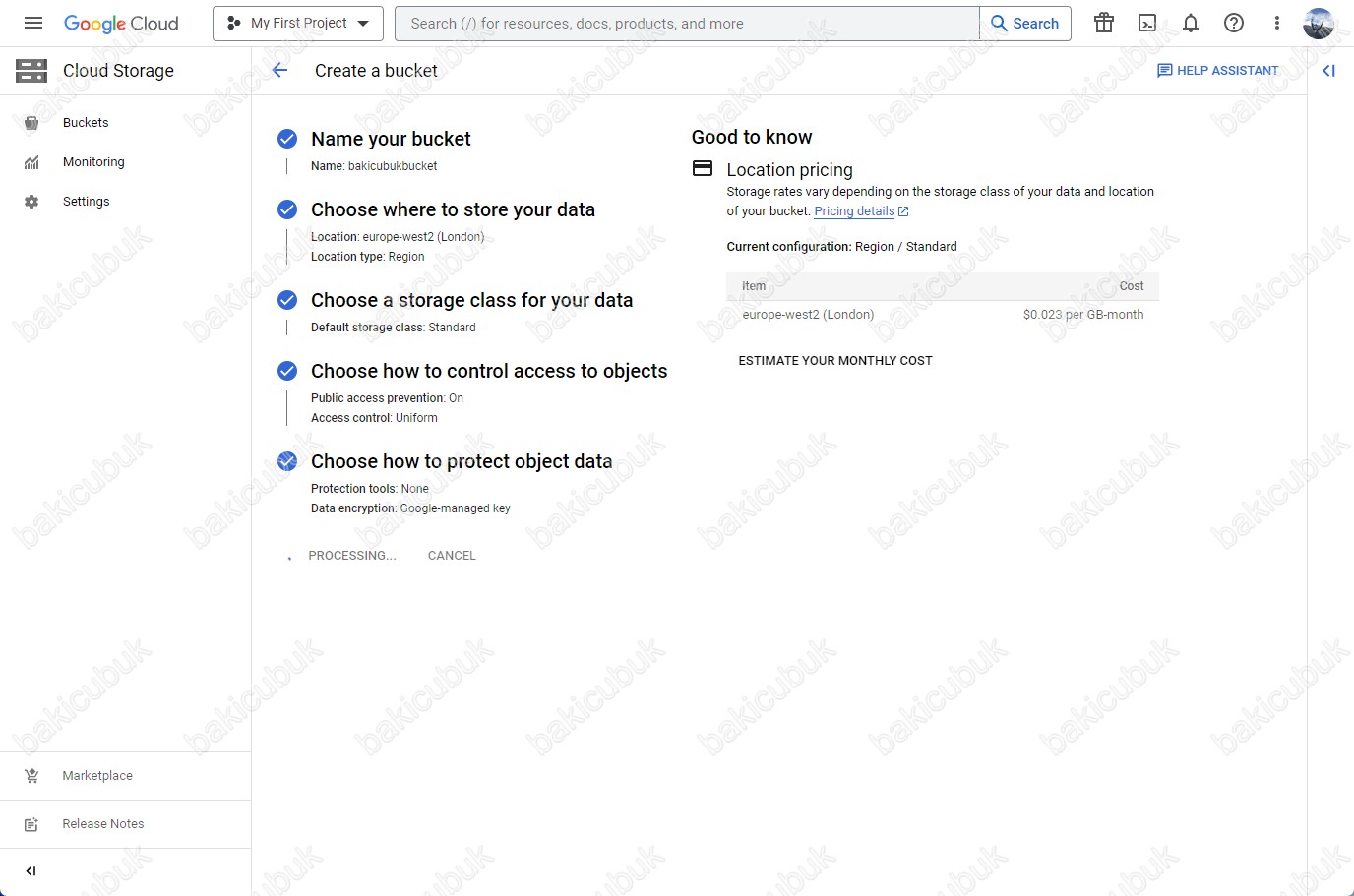Screen dimensions: 1354x896
Task: Expand Choose where to store your data
Action: point(453,209)
